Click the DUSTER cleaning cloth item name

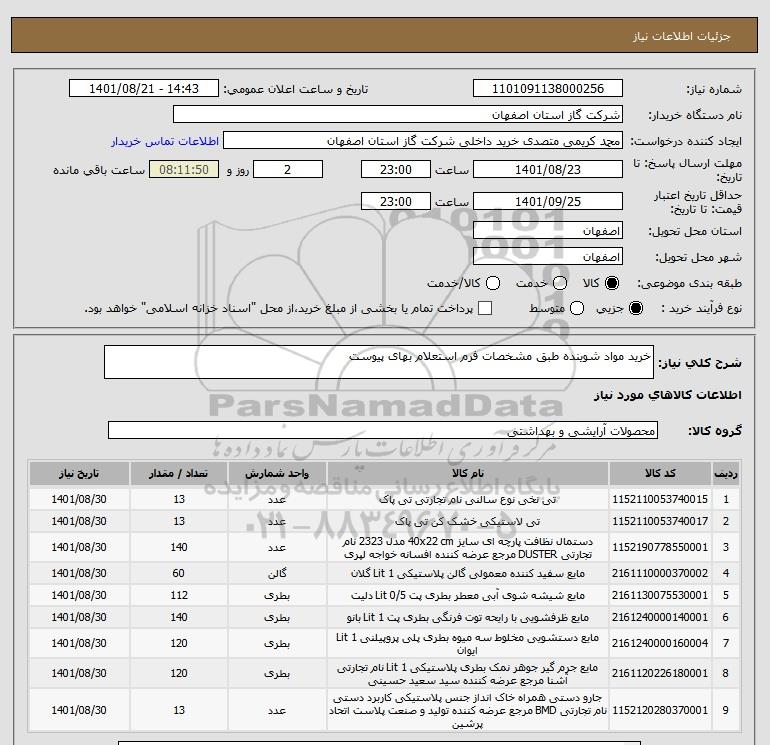point(468,548)
